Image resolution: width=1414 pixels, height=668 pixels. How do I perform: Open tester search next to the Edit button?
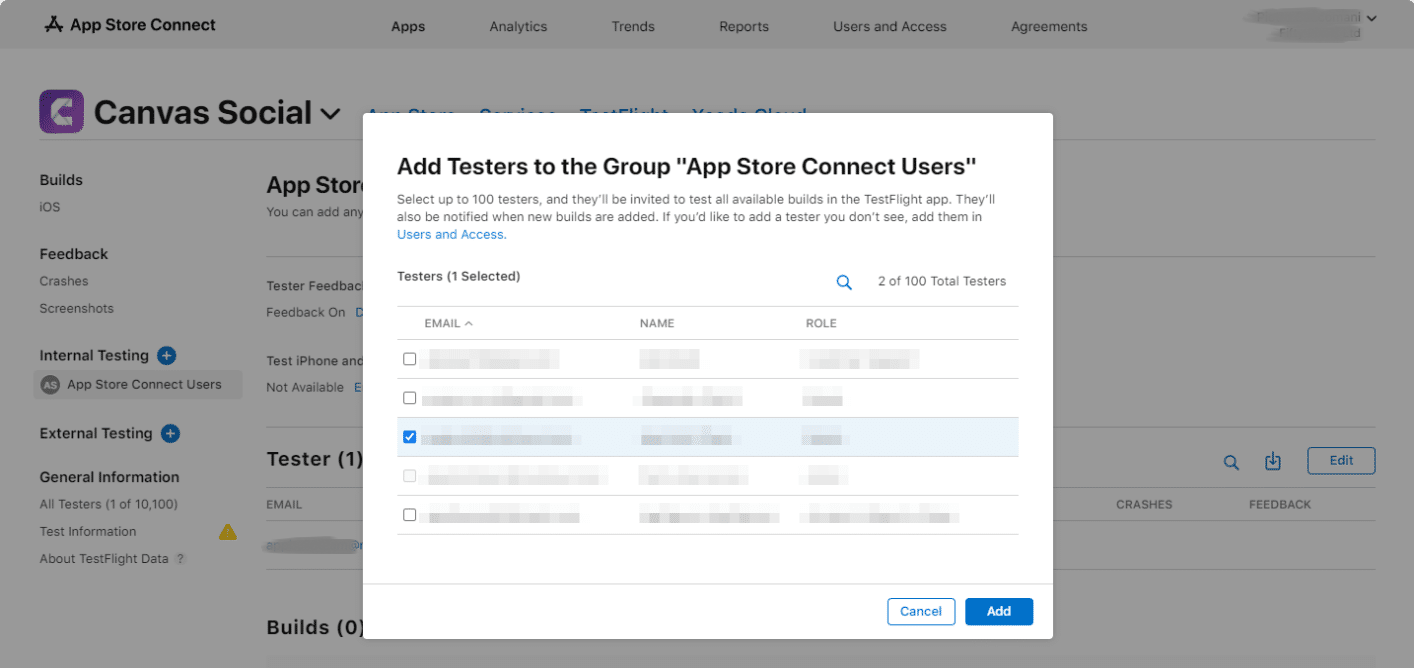(x=1231, y=462)
